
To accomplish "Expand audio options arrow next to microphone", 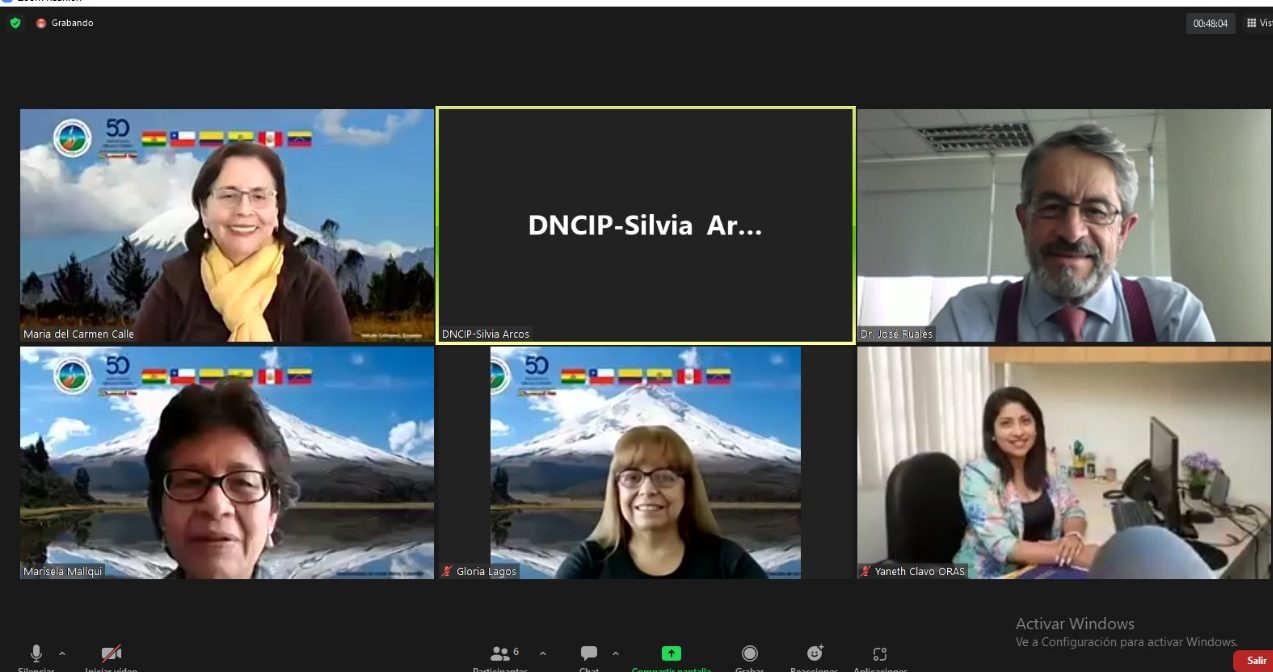I will (62, 653).
